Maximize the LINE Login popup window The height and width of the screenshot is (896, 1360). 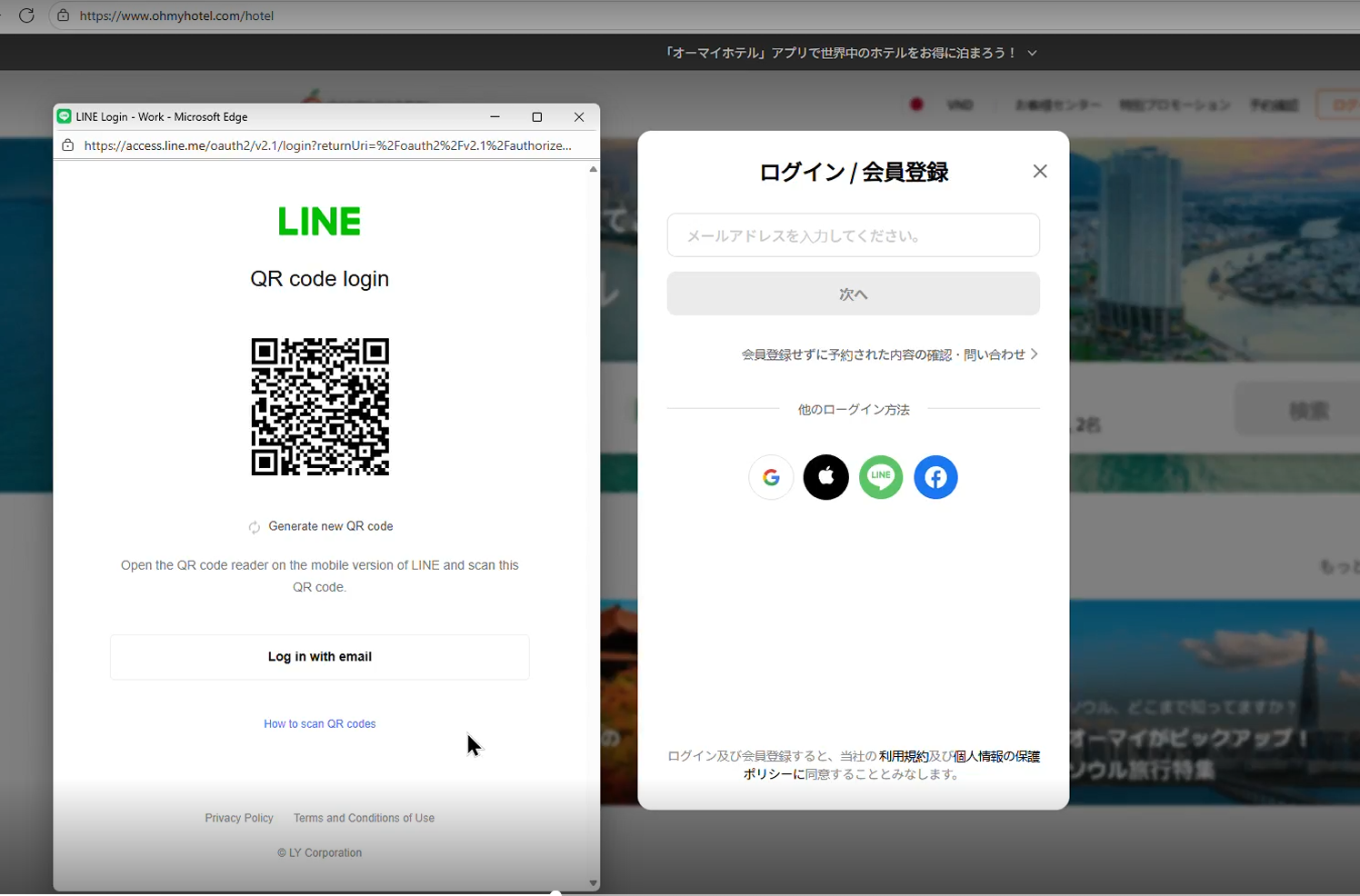[x=537, y=116]
